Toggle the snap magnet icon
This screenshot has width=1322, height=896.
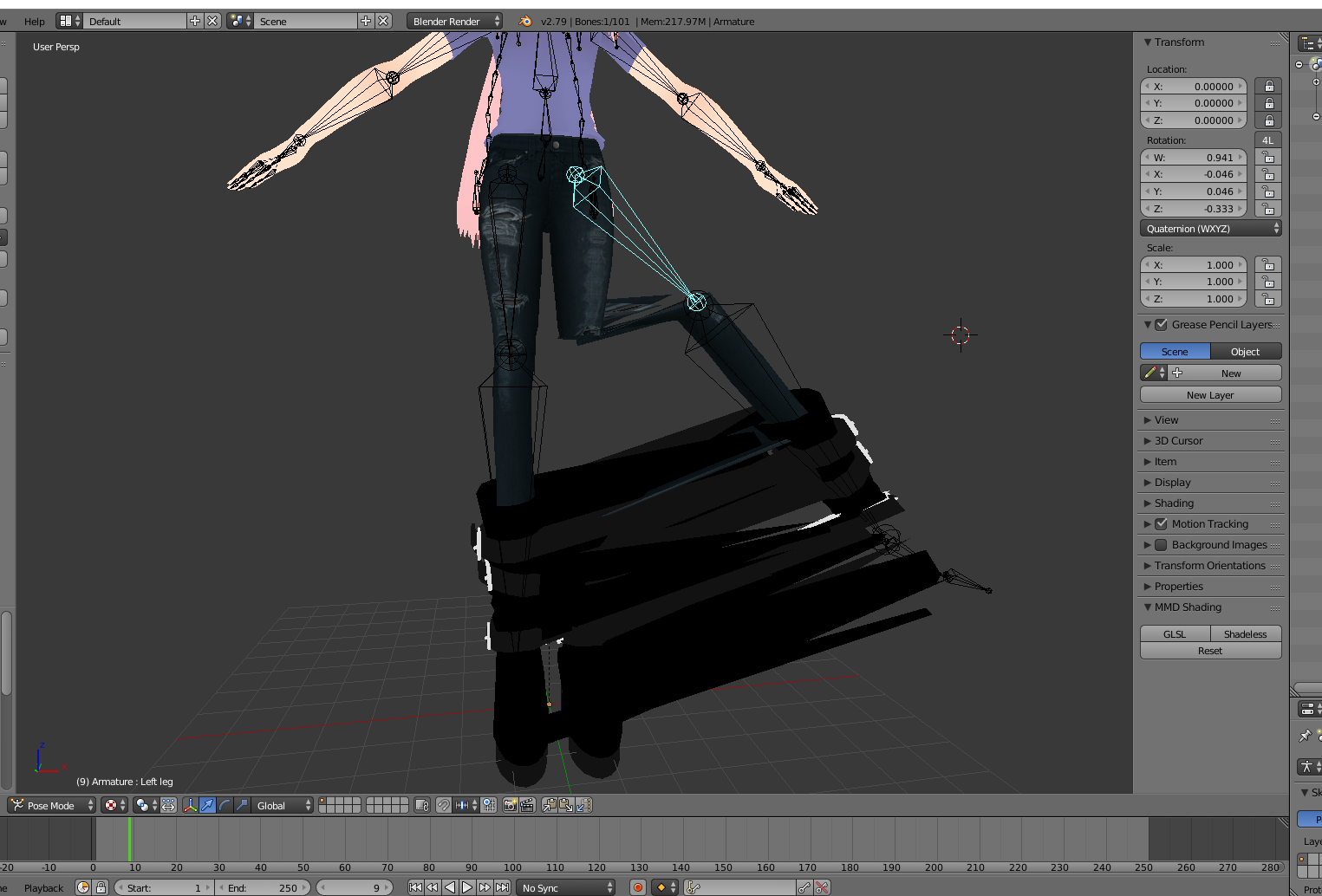[443, 805]
